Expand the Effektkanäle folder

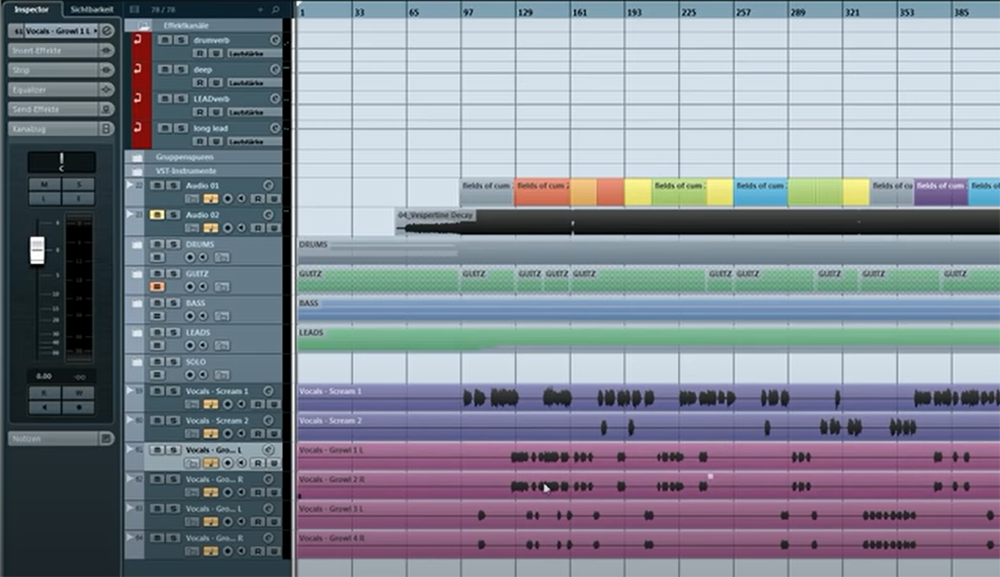(144, 25)
